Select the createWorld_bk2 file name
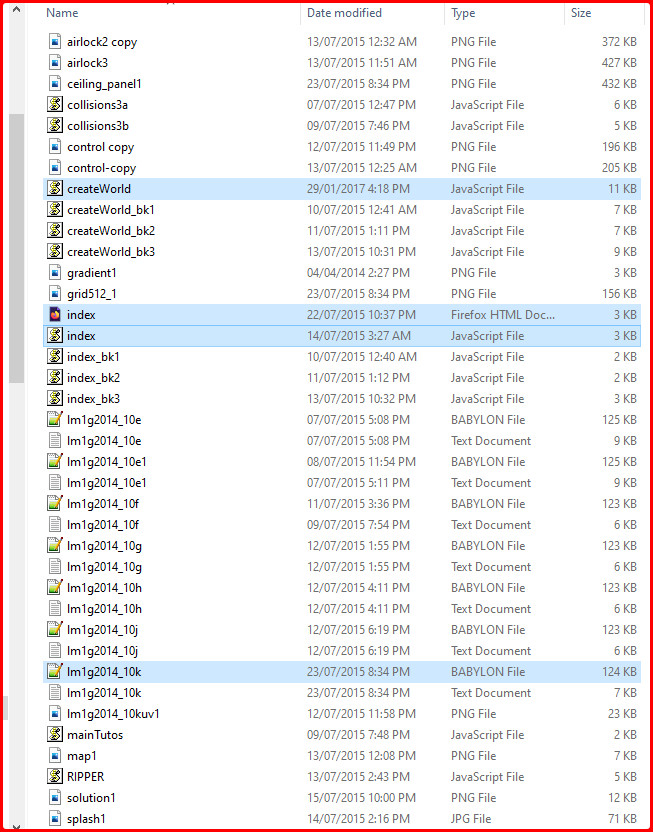653x832 pixels. 111,231
